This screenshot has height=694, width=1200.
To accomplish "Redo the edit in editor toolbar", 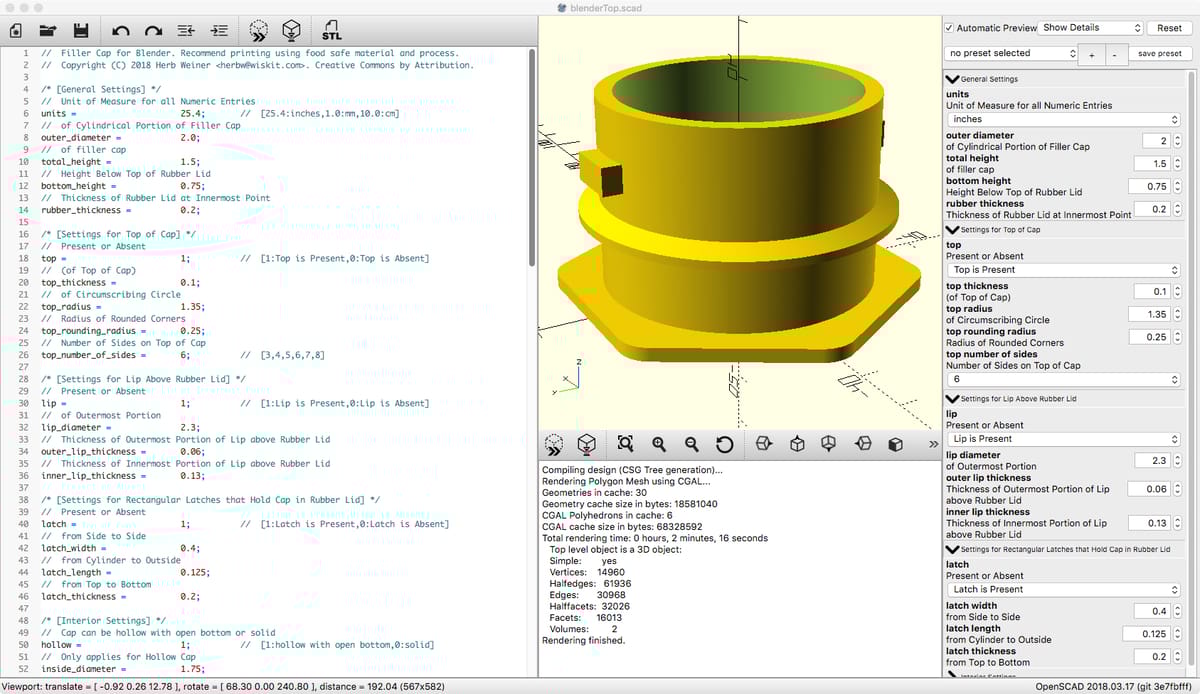I will [153, 31].
